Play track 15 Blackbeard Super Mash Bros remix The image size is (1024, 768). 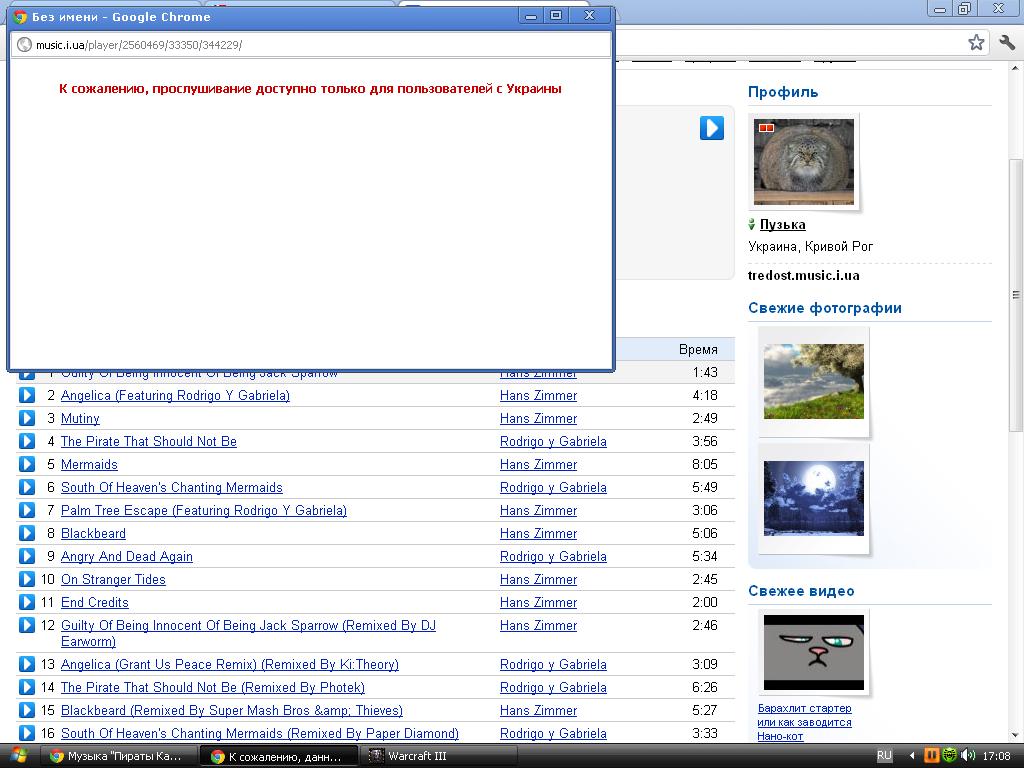point(27,710)
